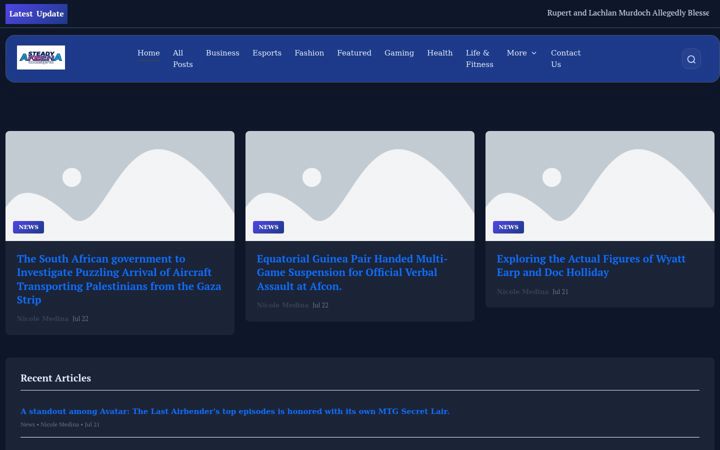Open the Health category
Image resolution: width=720 pixels, height=450 pixels.
439,53
